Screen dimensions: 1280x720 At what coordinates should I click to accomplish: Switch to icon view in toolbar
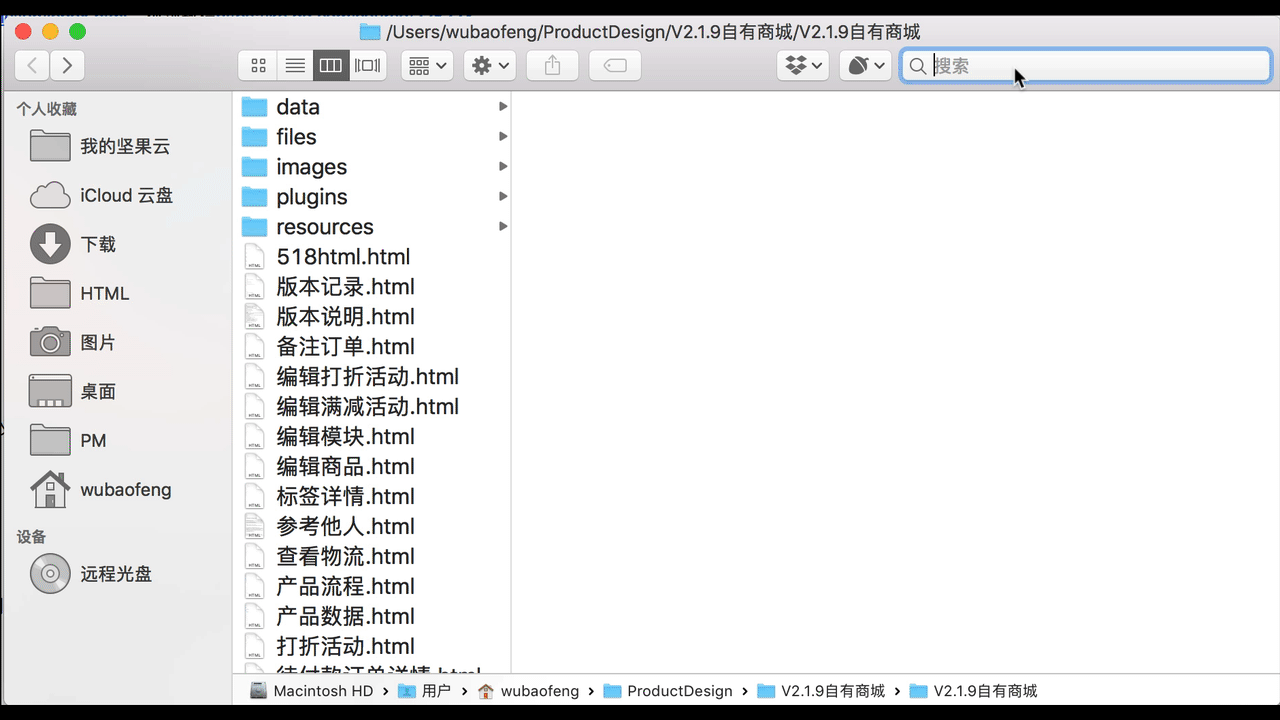coord(258,66)
